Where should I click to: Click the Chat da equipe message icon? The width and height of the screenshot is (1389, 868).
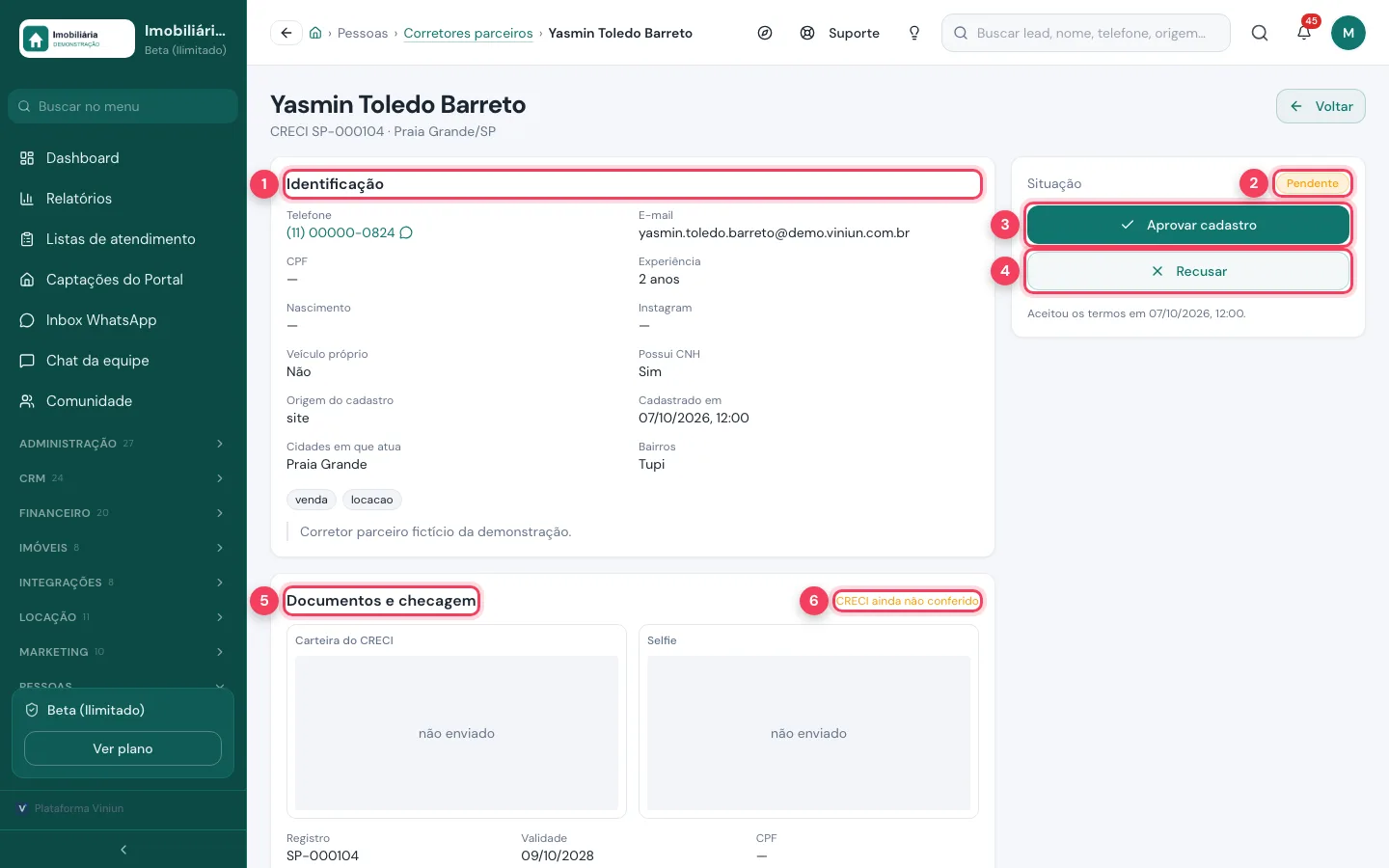[27, 361]
